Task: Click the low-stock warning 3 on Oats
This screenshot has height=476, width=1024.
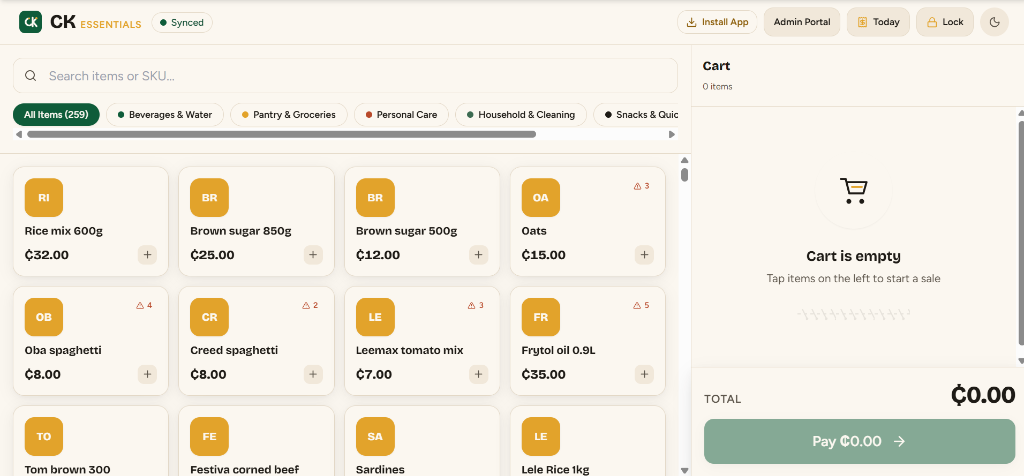Action: (641, 186)
